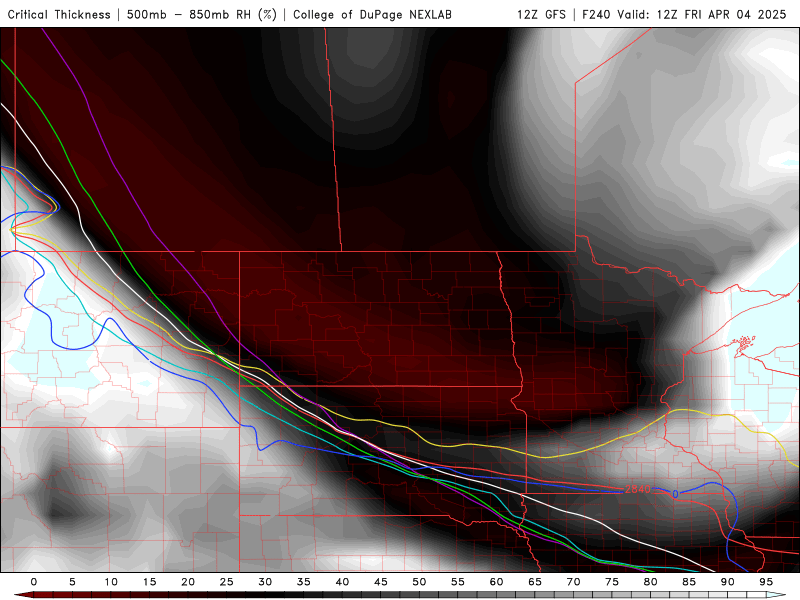Click the '80' value on the color scale
Screen dimensions: 800x600
pos(650,582)
